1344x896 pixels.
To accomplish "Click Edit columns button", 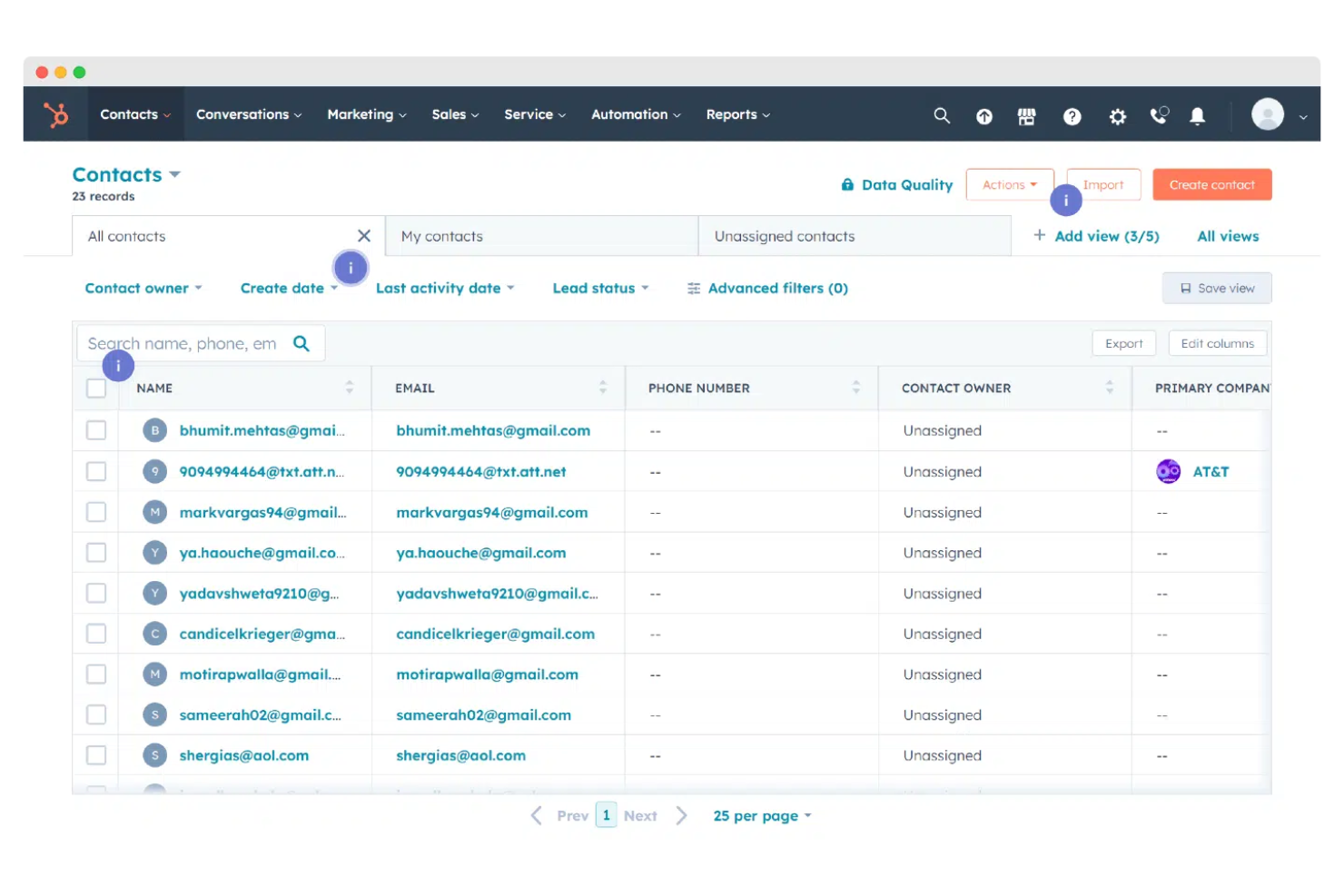I will [x=1218, y=343].
